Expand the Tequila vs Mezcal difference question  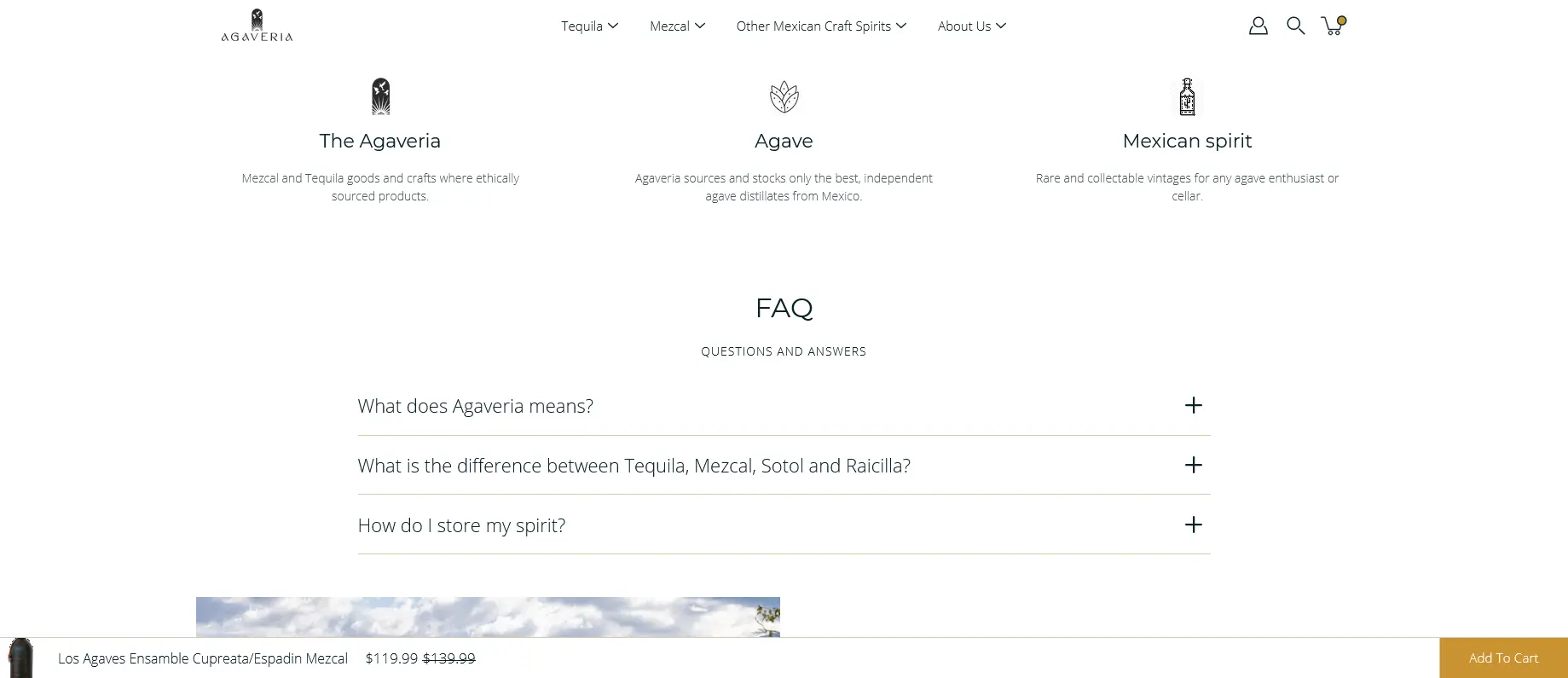634,466
